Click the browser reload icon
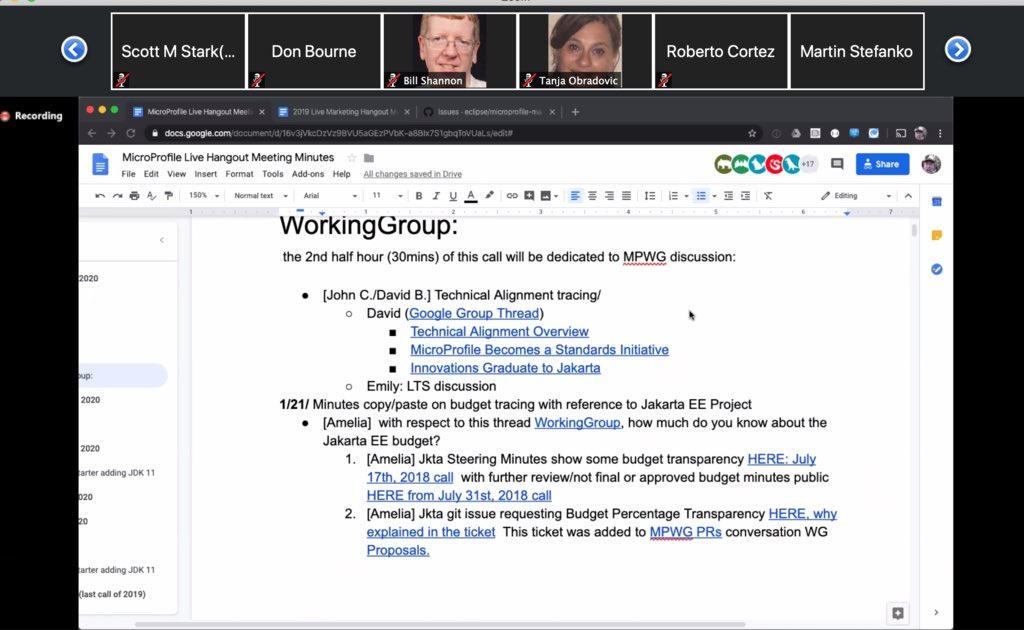Image resolution: width=1024 pixels, height=630 pixels. [x=131, y=133]
